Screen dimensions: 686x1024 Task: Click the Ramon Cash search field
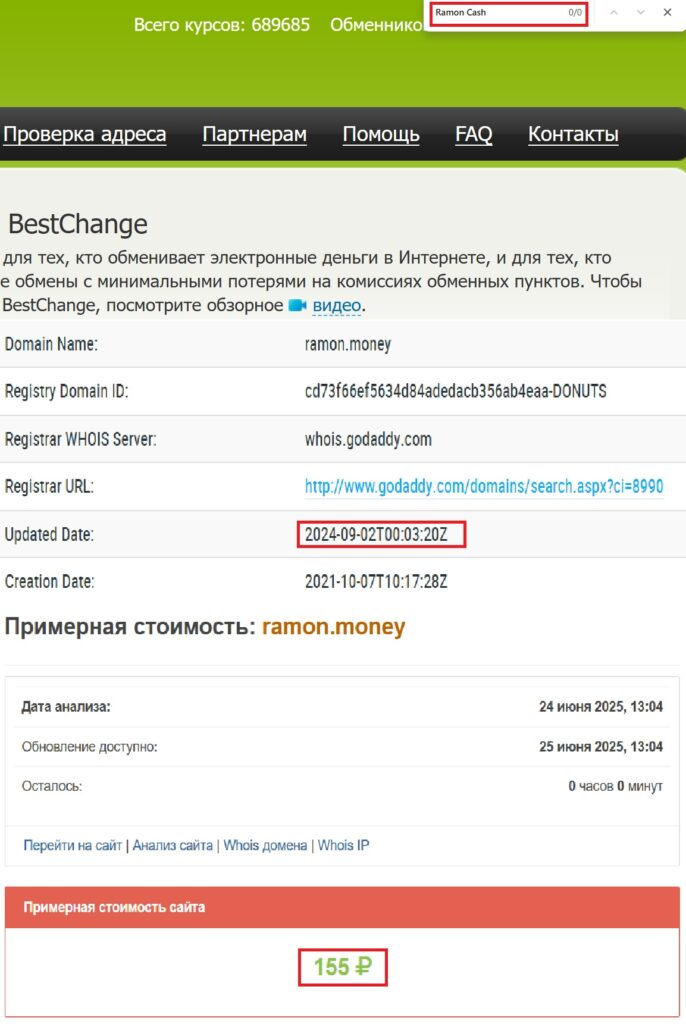point(508,13)
